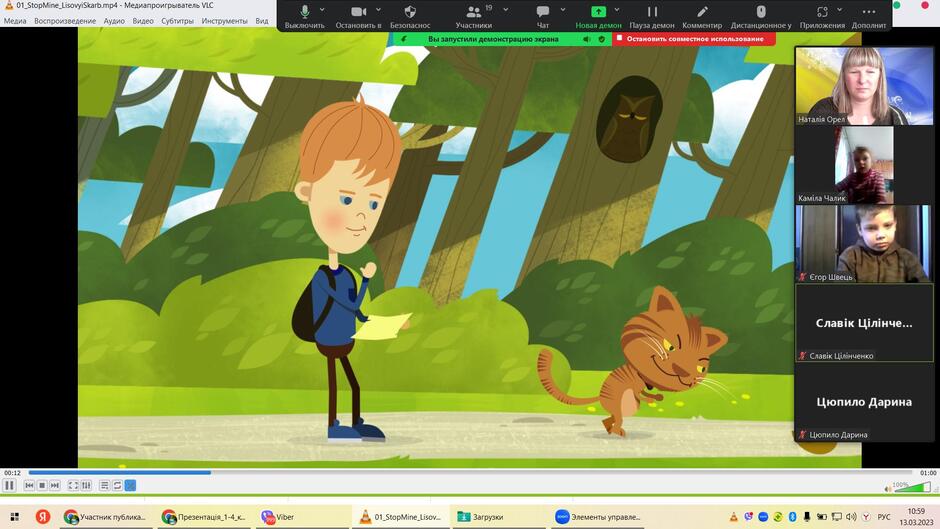
Task: Select Цюпило Дарина participant tile
Action: click(x=864, y=402)
